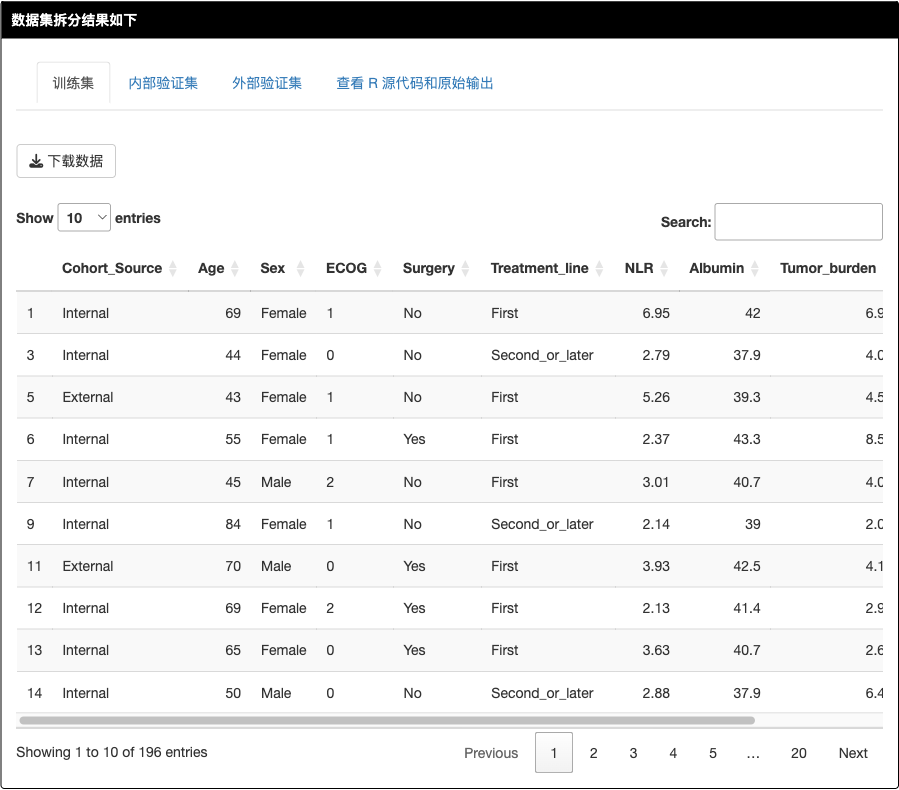Click Age value 50 in row 14
Viewport: 899px width, 790px height.
pos(233,693)
